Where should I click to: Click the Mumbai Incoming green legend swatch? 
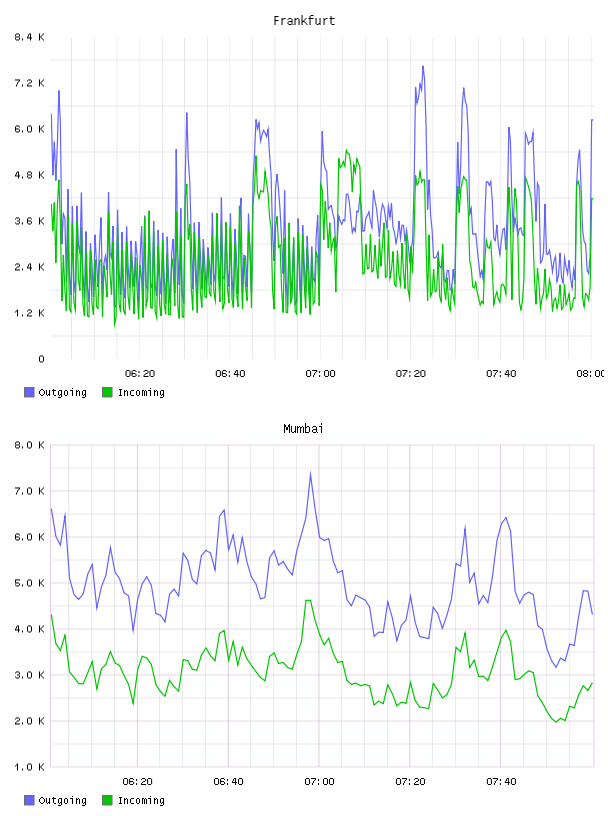[x=107, y=800]
